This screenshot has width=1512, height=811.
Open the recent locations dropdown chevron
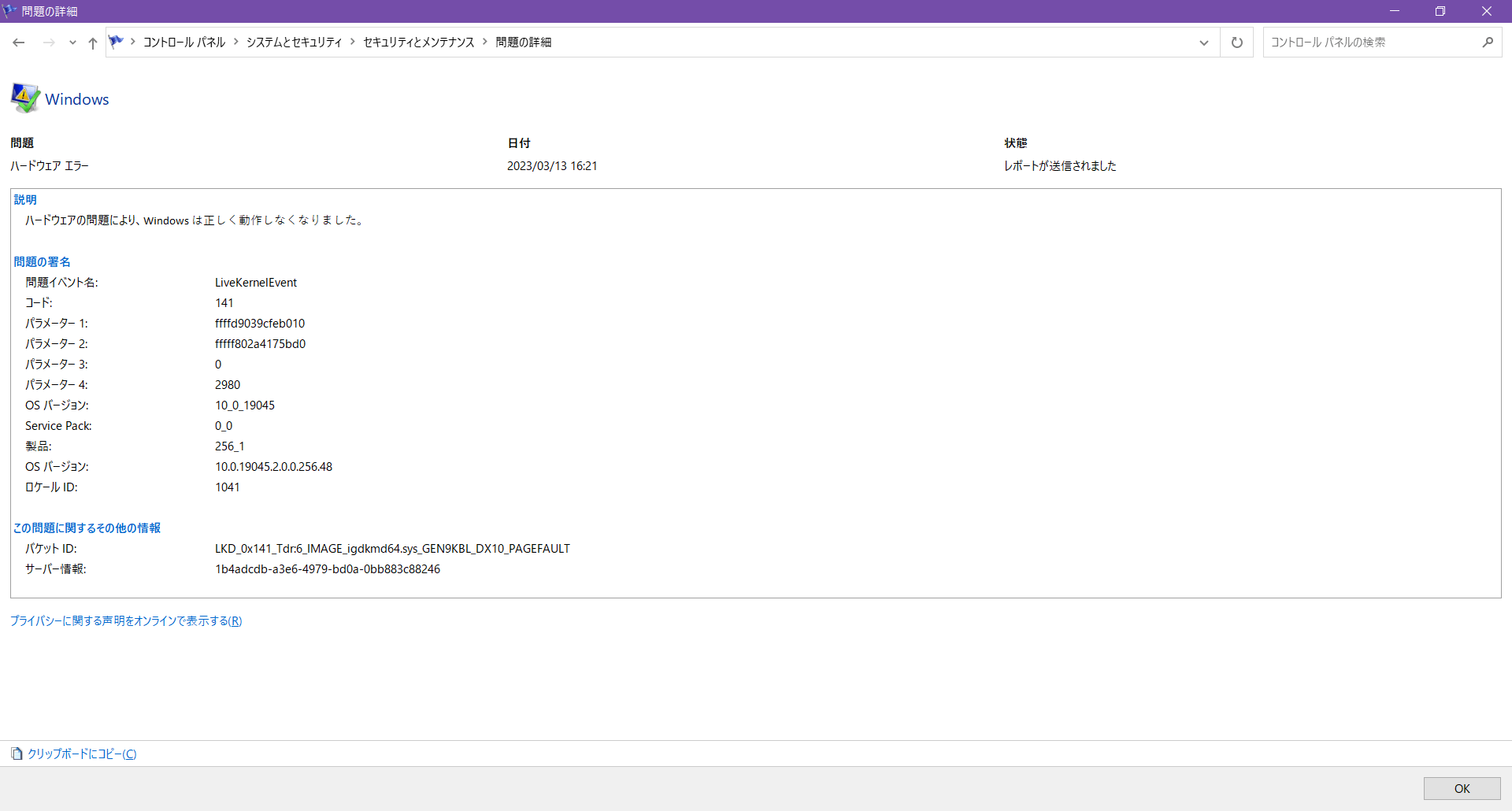coord(72,43)
